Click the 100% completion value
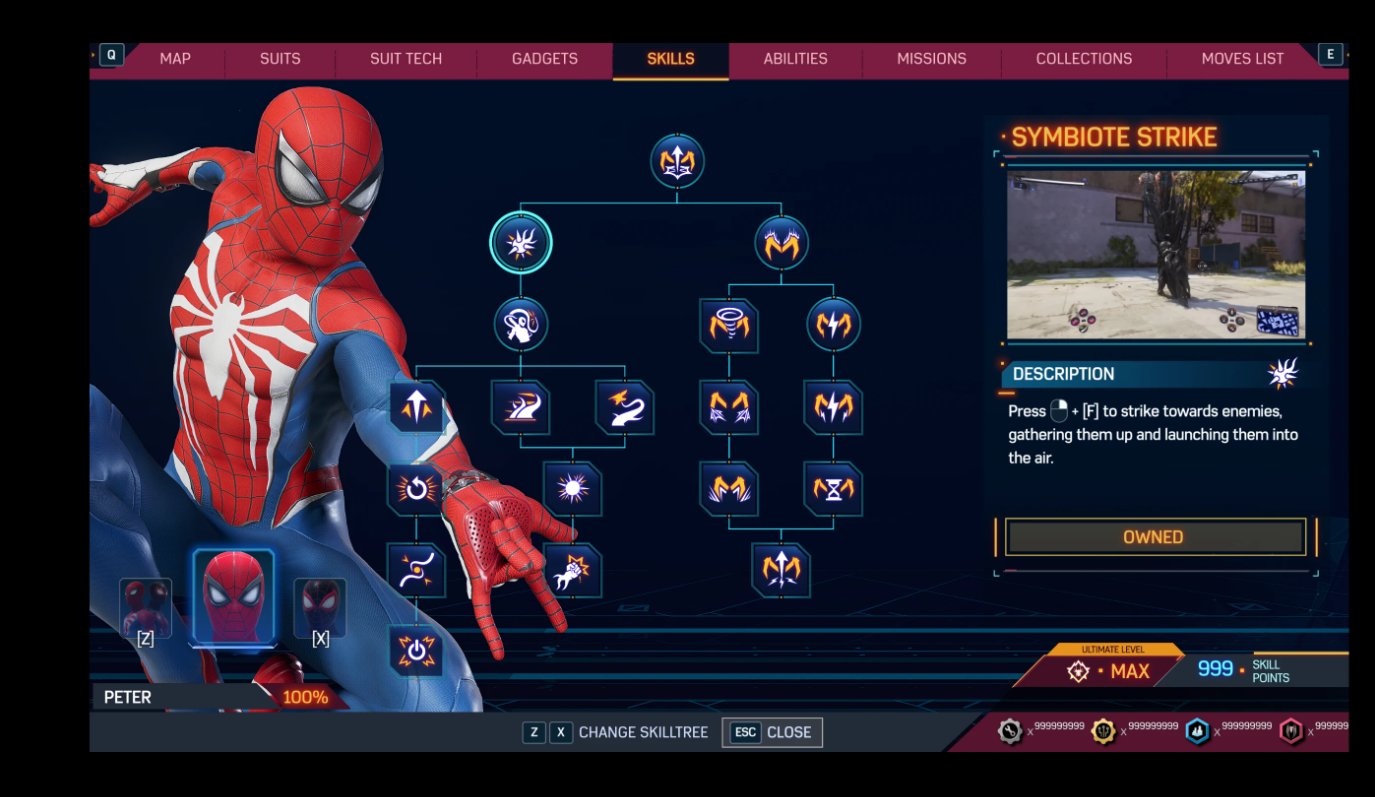 tap(305, 697)
